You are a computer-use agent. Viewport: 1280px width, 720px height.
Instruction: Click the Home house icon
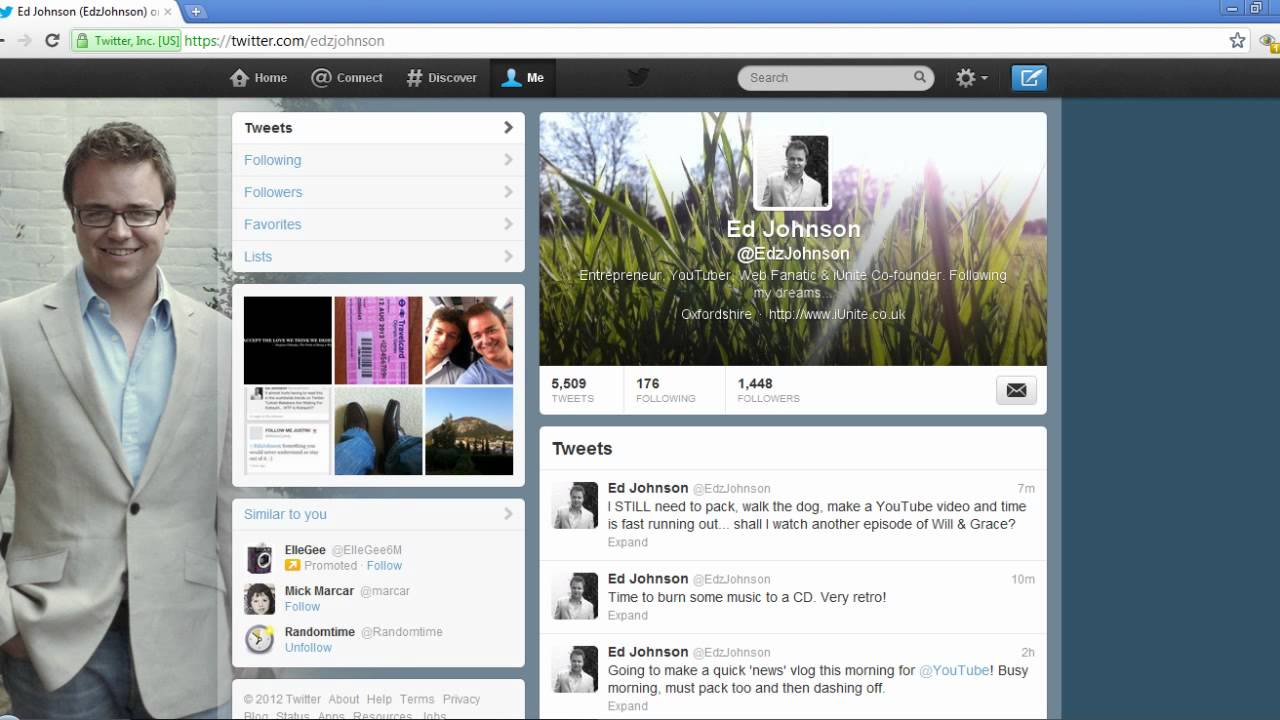pos(239,78)
